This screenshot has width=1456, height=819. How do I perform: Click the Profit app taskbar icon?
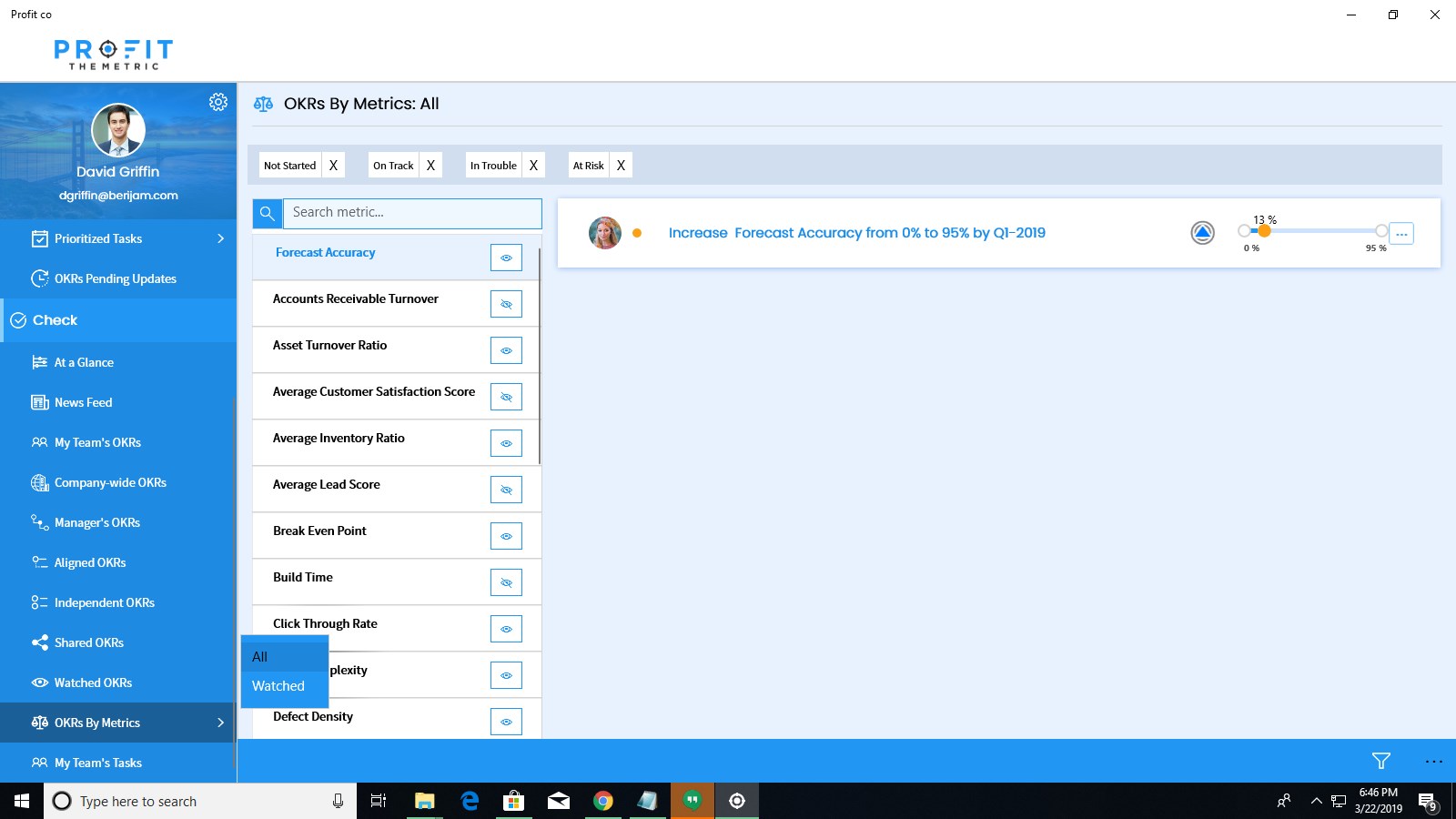coord(737,801)
